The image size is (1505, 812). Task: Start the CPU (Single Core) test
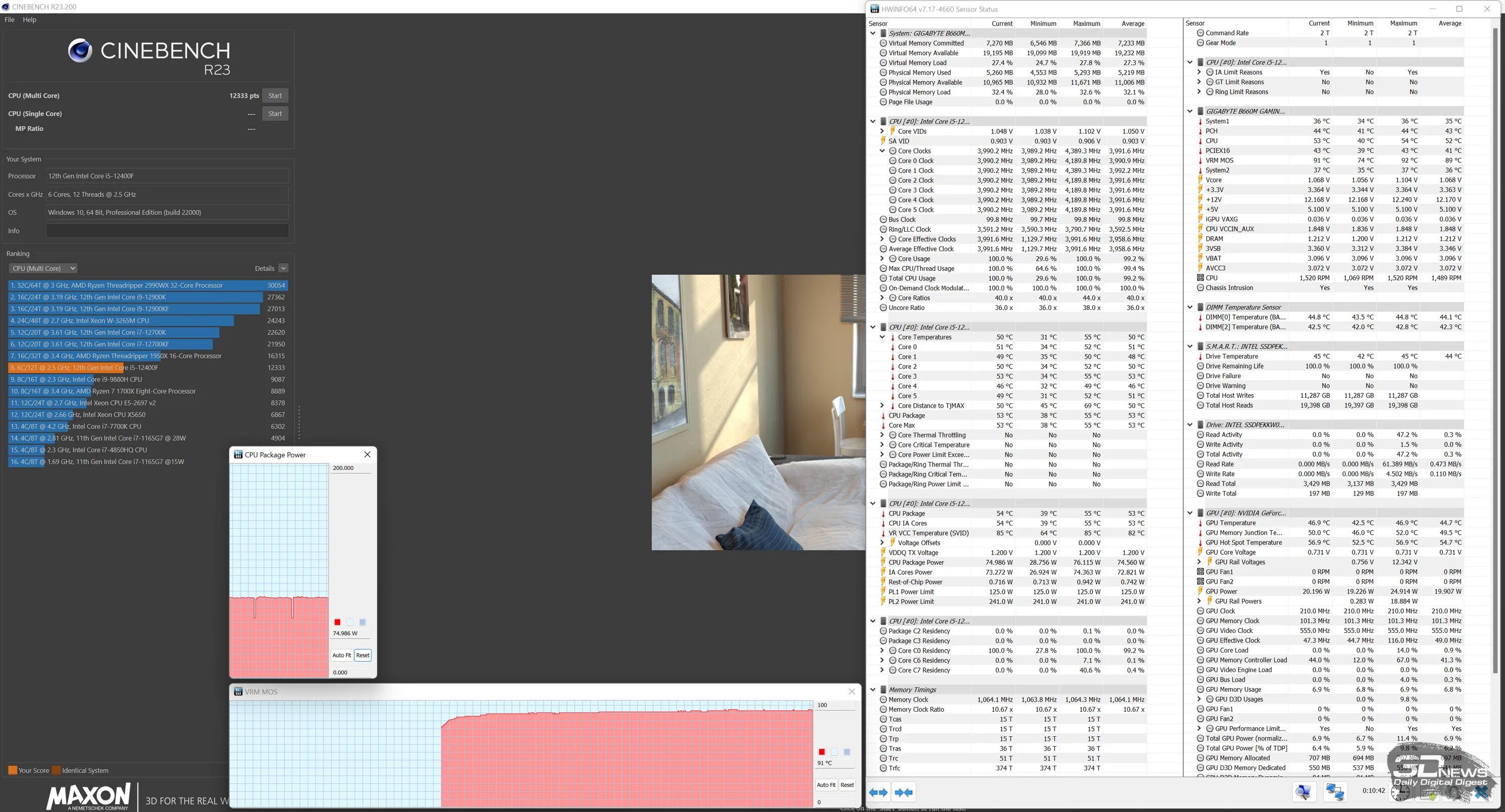click(274, 113)
